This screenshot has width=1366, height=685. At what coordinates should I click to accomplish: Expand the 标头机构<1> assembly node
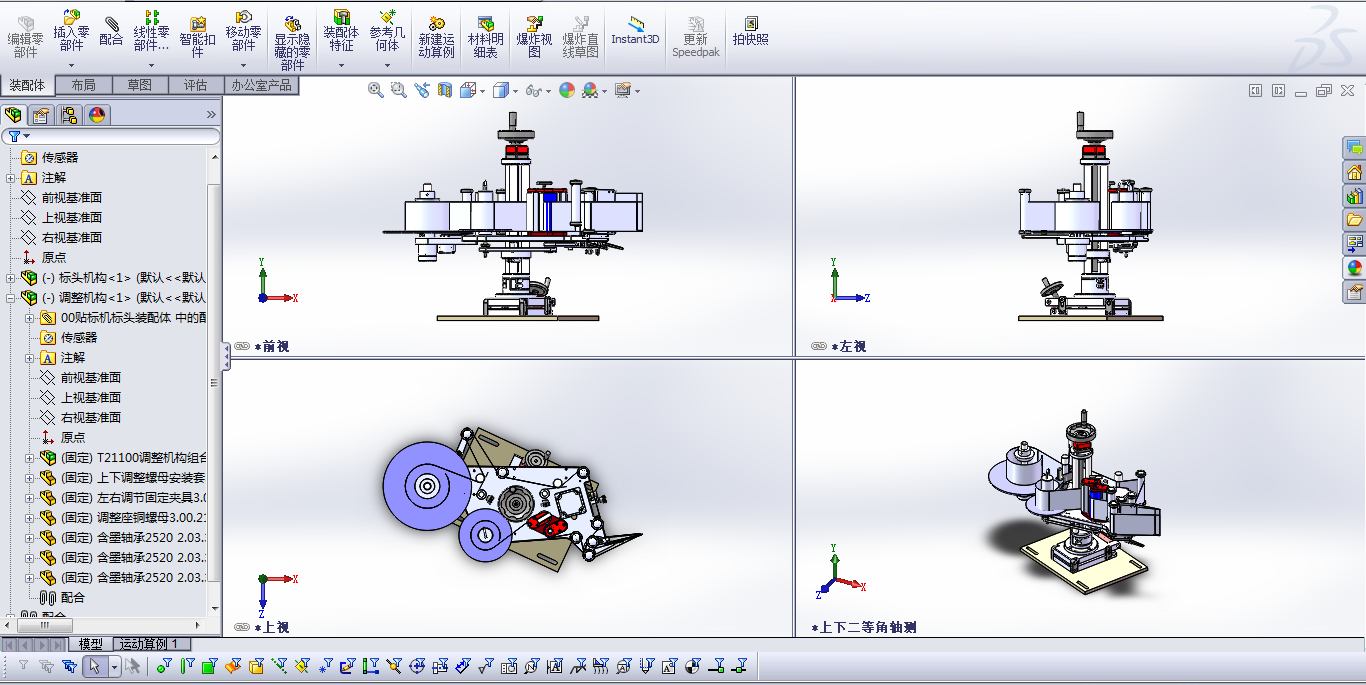click(11, 278)
